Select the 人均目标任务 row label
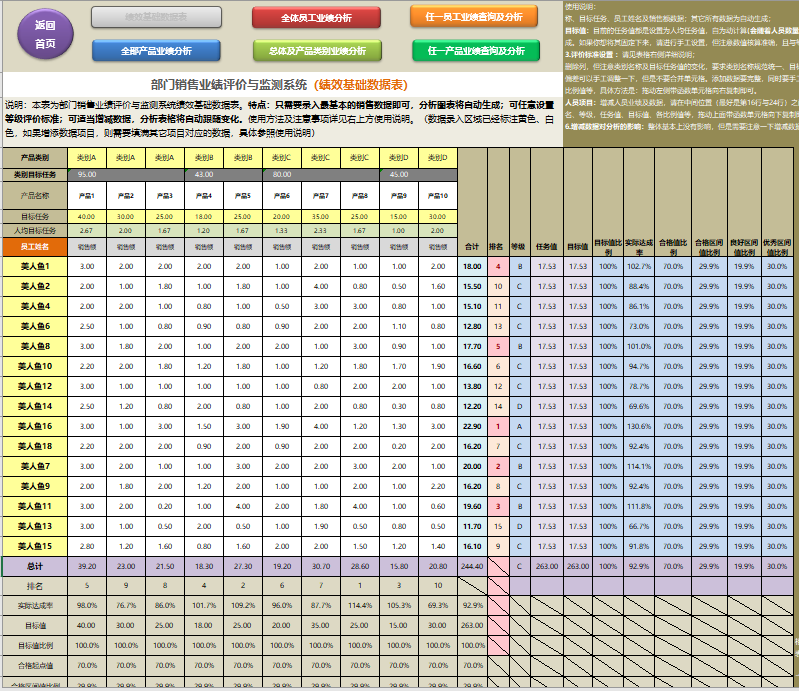Viewport: 799px width, 691px height. pos(35,231)
